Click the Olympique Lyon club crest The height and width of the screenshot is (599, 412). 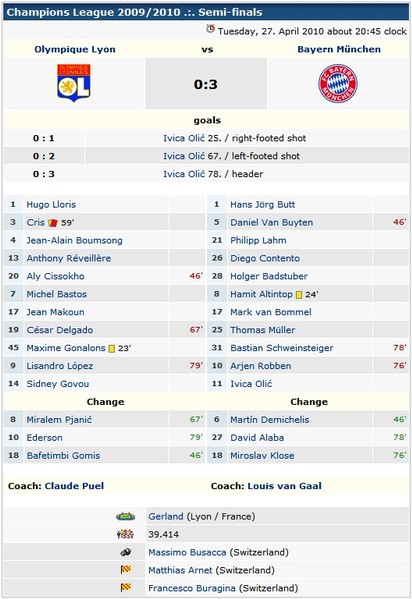[74, 83]
